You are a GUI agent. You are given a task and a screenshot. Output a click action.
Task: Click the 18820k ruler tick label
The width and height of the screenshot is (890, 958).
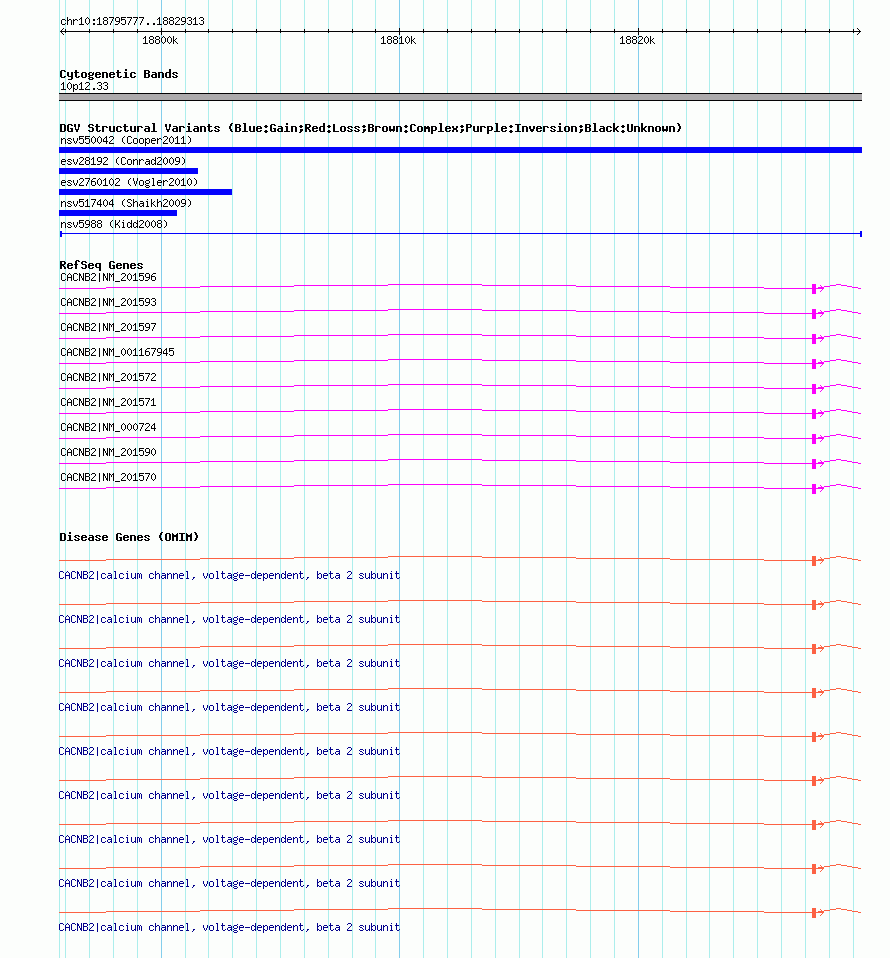[636, 40]
